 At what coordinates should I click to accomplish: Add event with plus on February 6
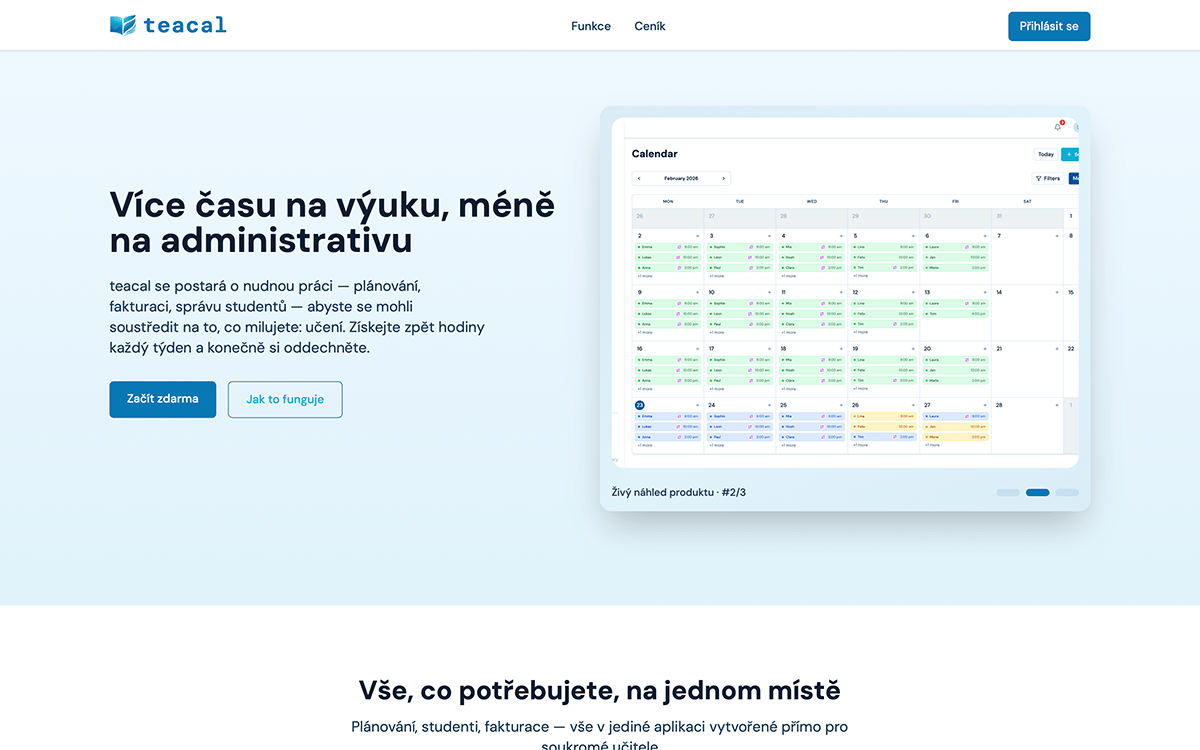(985, 236)
